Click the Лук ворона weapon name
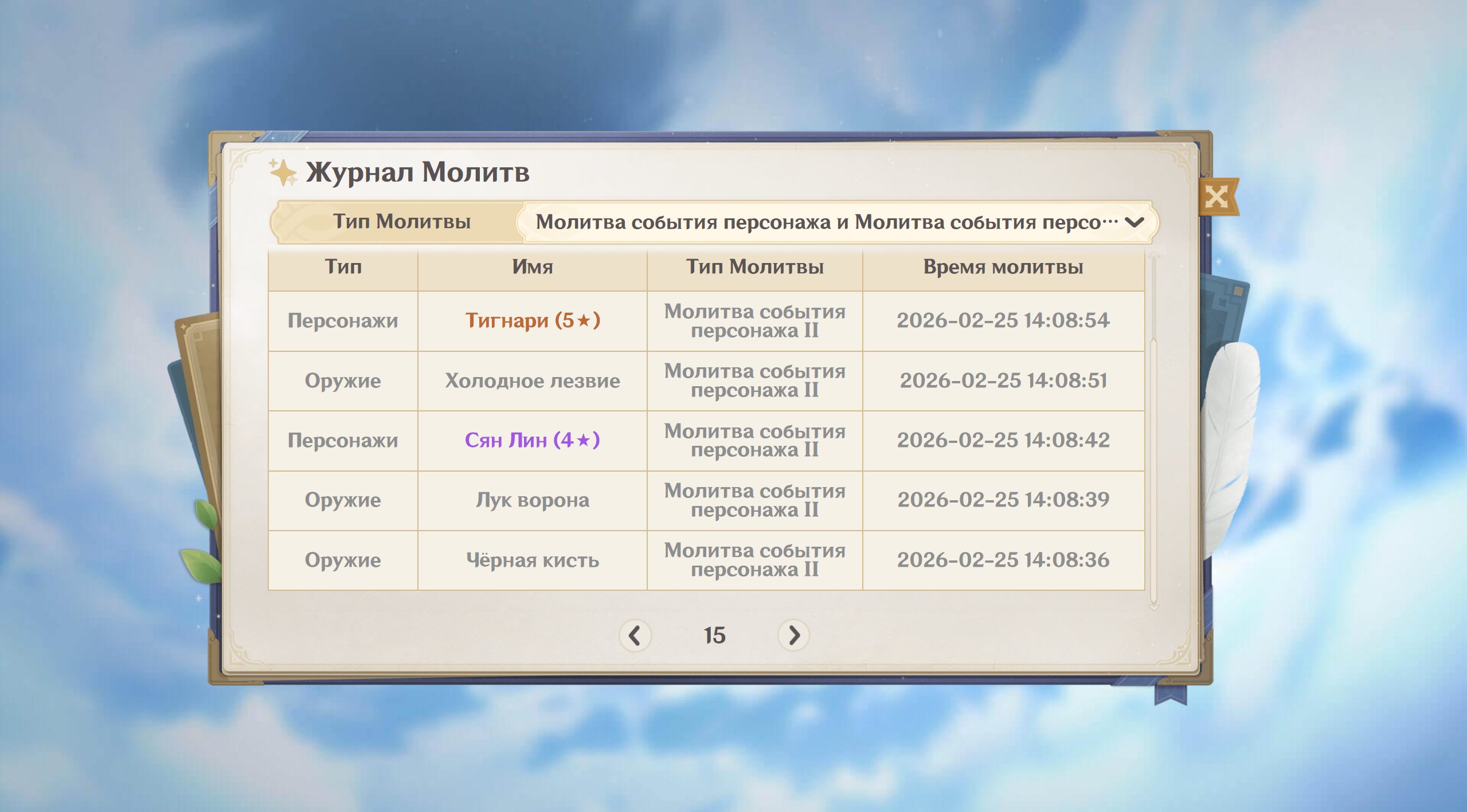 pyautogui.click(x=532, y=500)
